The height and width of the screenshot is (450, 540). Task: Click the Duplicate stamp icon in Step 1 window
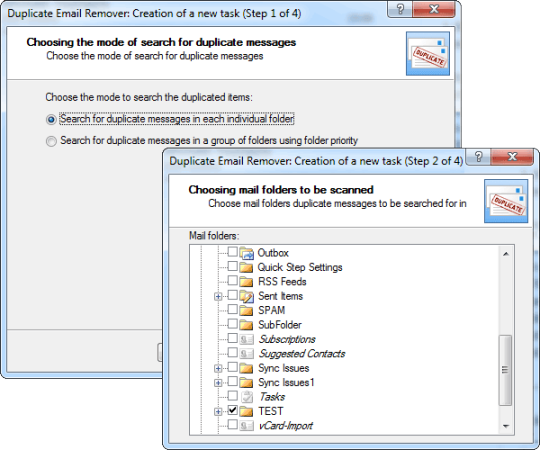click(x=428, y=53)
